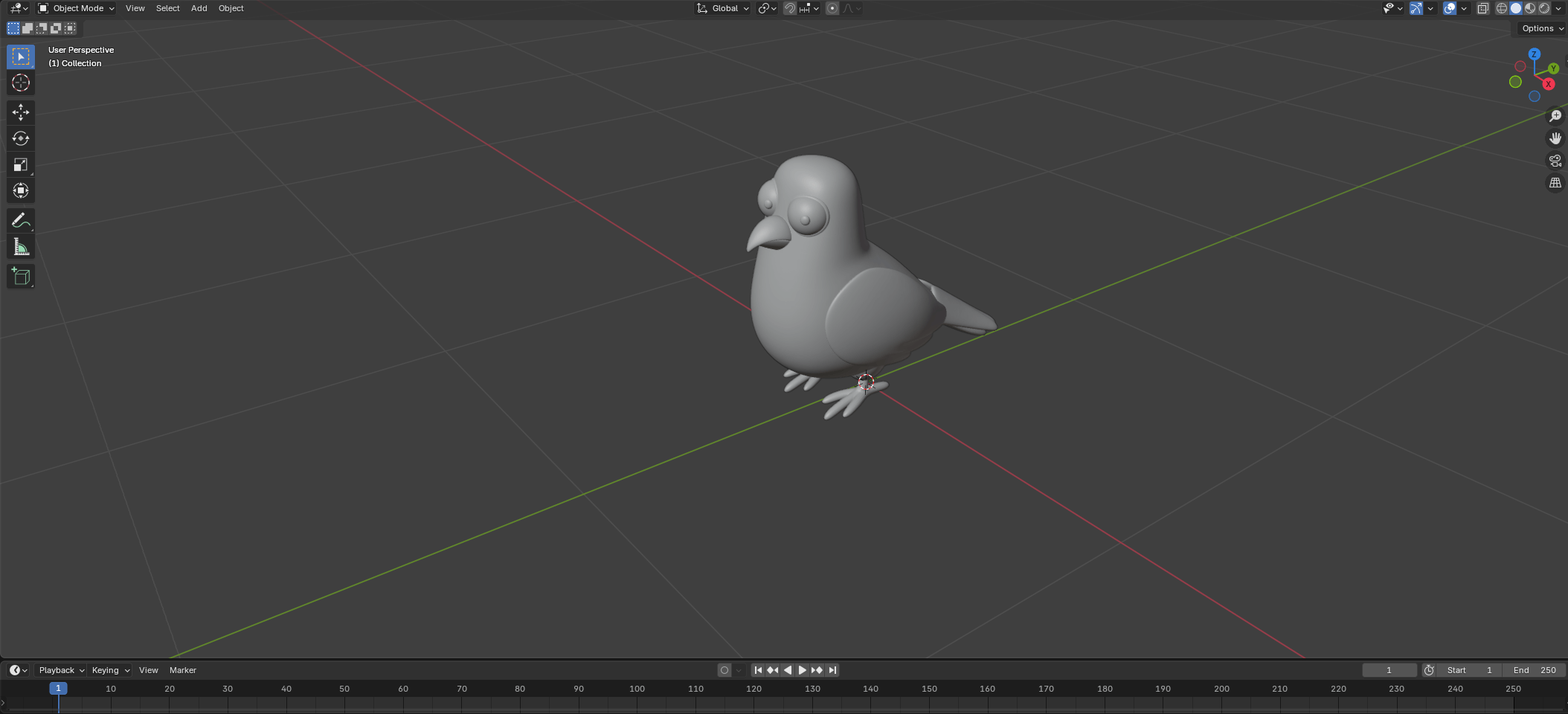Click the current frame number field
Image resolution: width=1568 pixels, height=714 pixels.
pos(1389,670)
